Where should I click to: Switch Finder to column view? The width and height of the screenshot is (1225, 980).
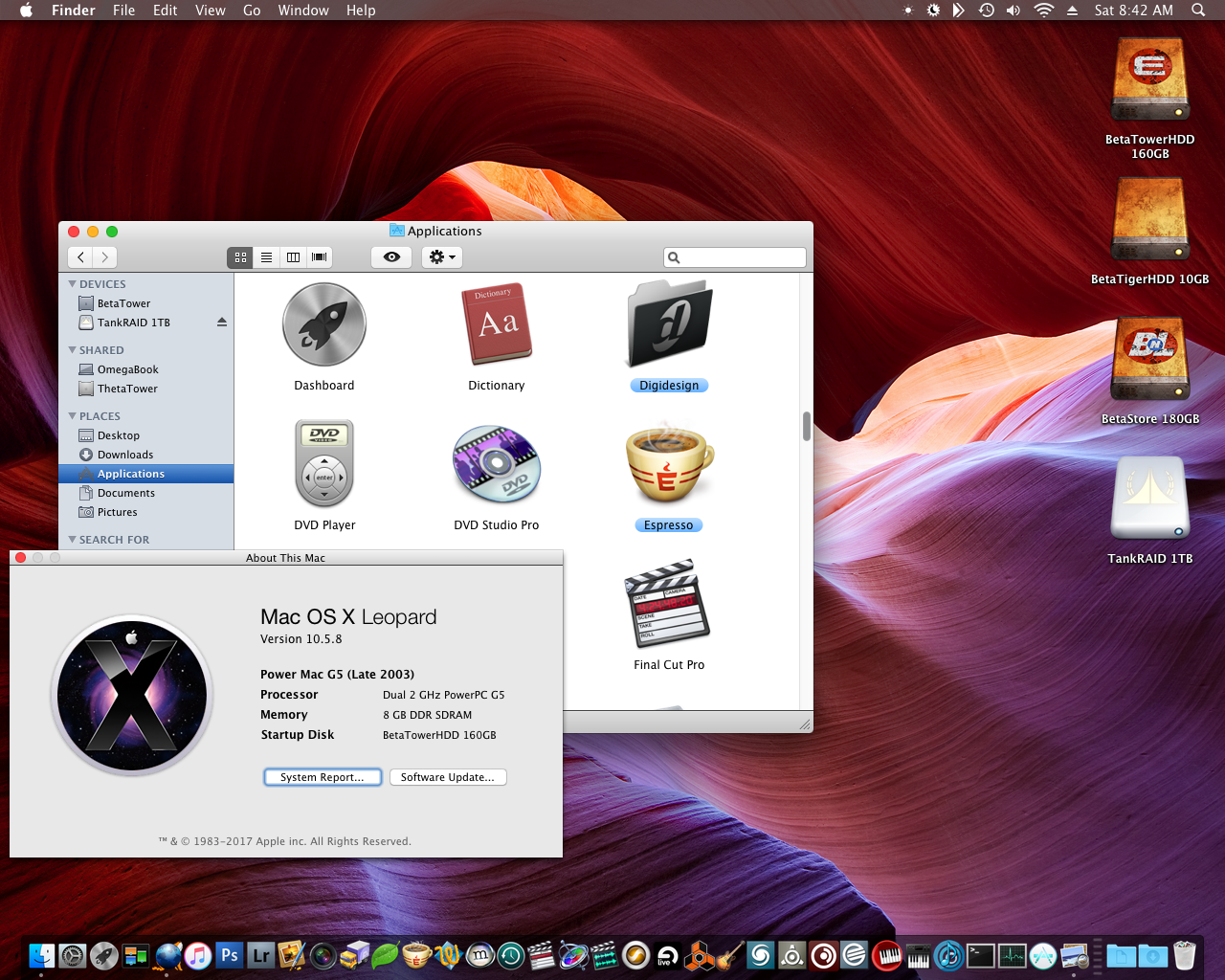[293, 257]
